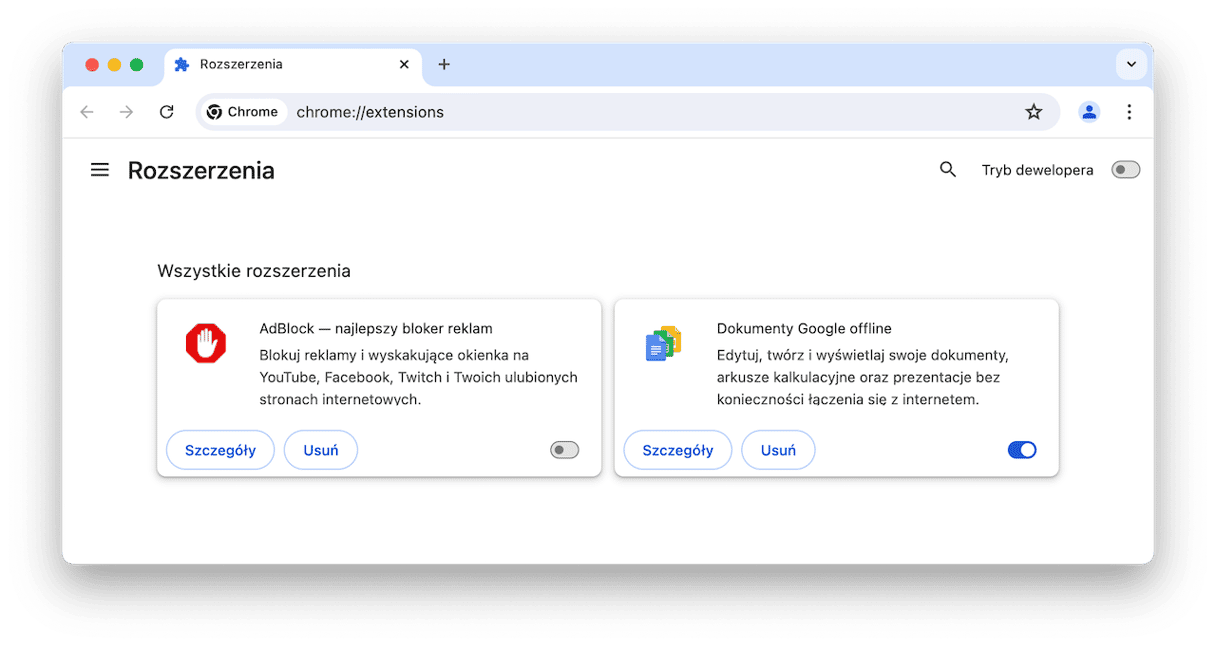The width and height of the screenshot is (1216, 646).
Task: Open Szczegóły for AdBlock
Action: [x=220, y=450]
